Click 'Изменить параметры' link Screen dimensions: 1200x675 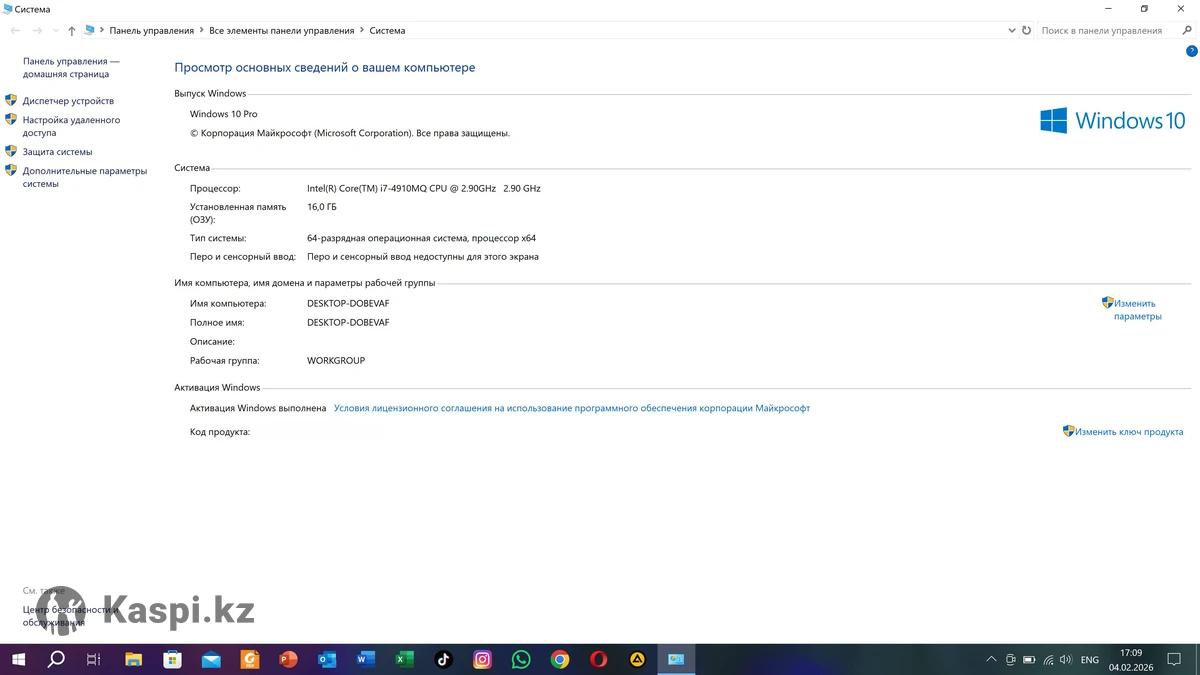1137,310
